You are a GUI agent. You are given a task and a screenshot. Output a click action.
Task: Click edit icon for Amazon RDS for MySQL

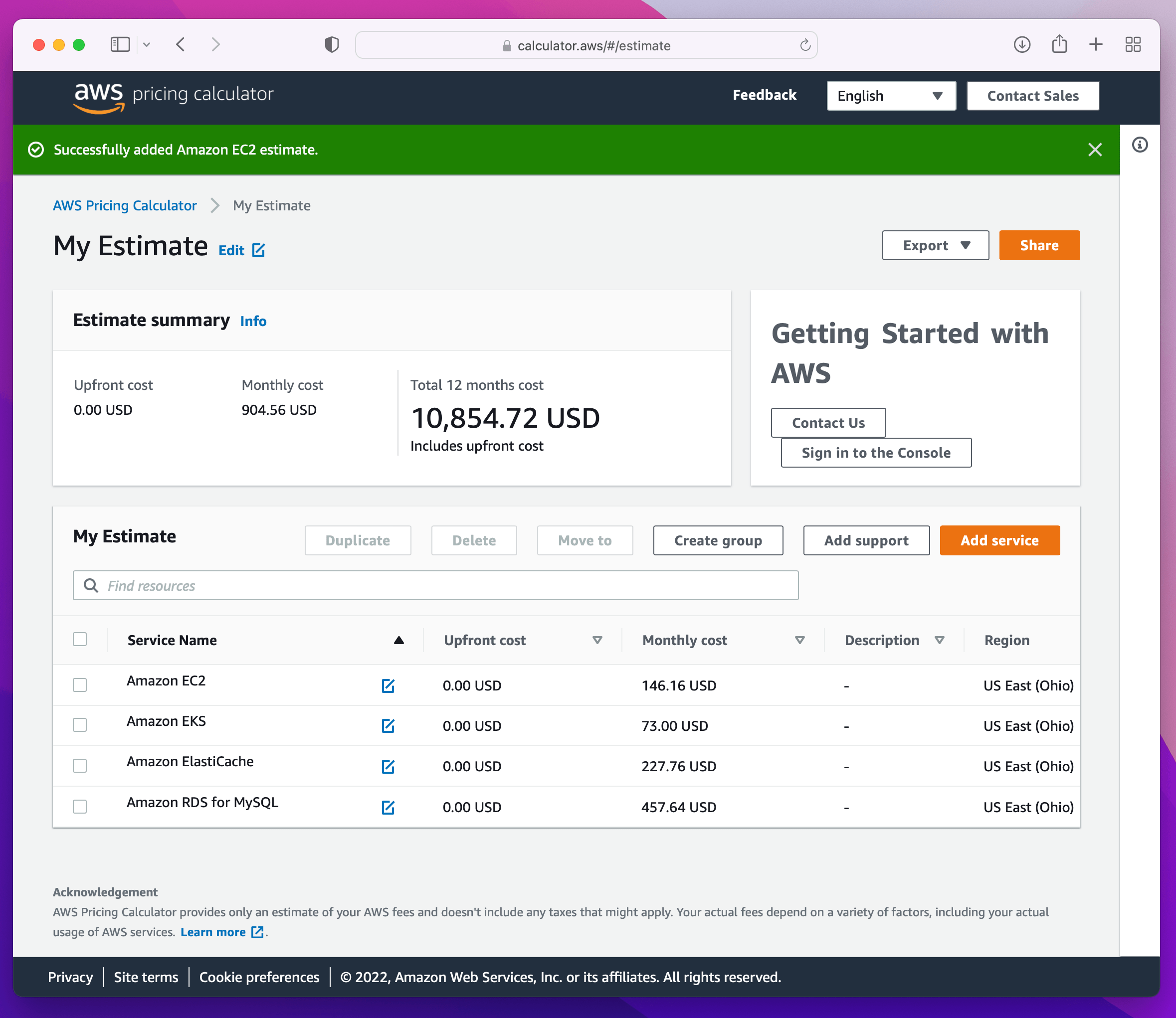(388, 807)
